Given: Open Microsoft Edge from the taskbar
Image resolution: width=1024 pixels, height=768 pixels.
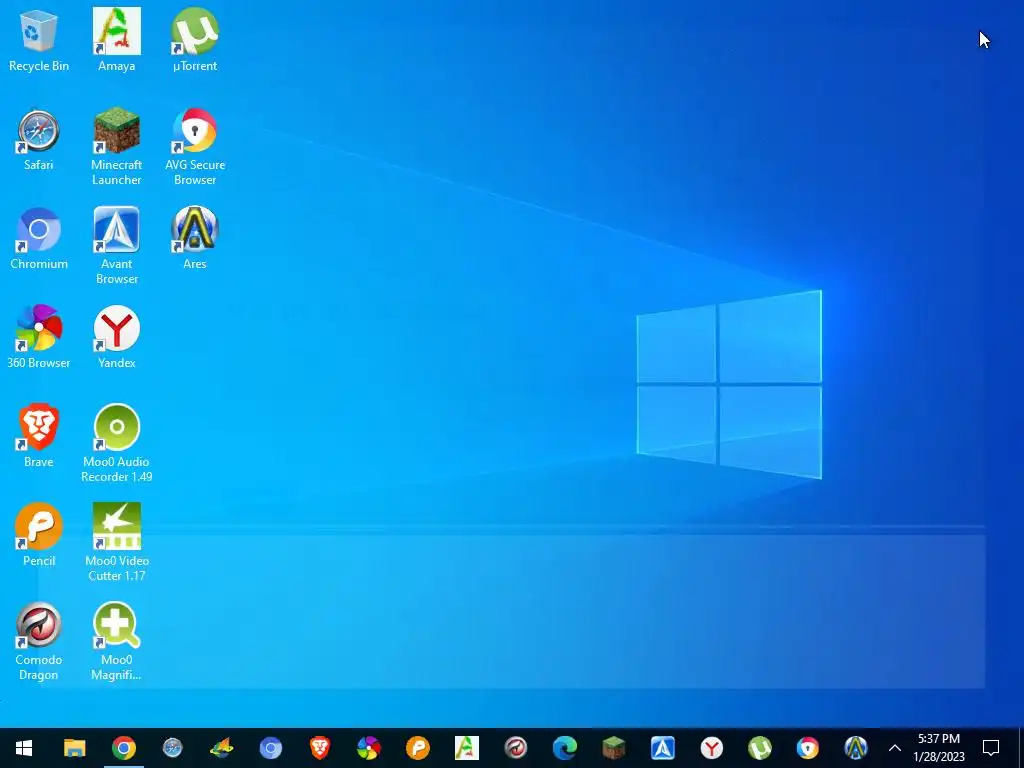Looking at the screenshot, I should pos(564,748).
